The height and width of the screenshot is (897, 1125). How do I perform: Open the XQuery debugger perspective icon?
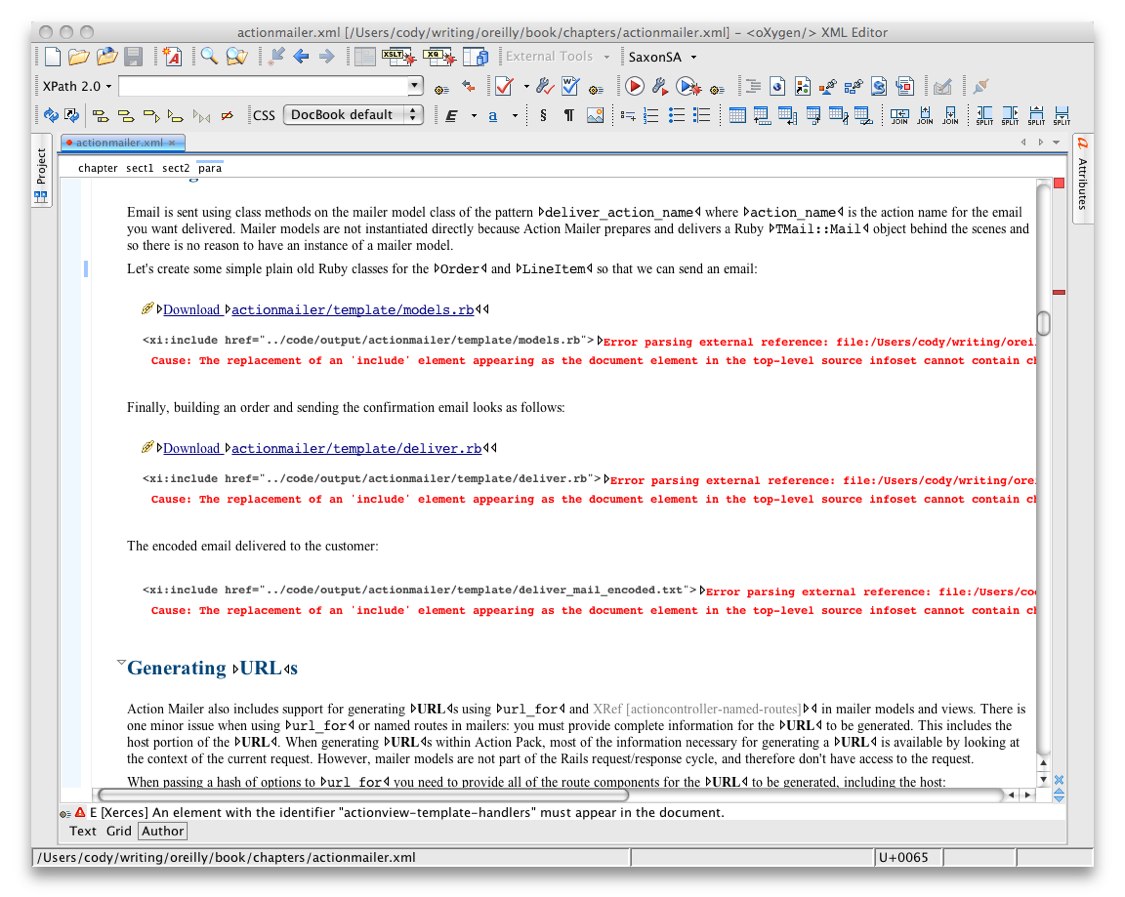coord(438,57)
